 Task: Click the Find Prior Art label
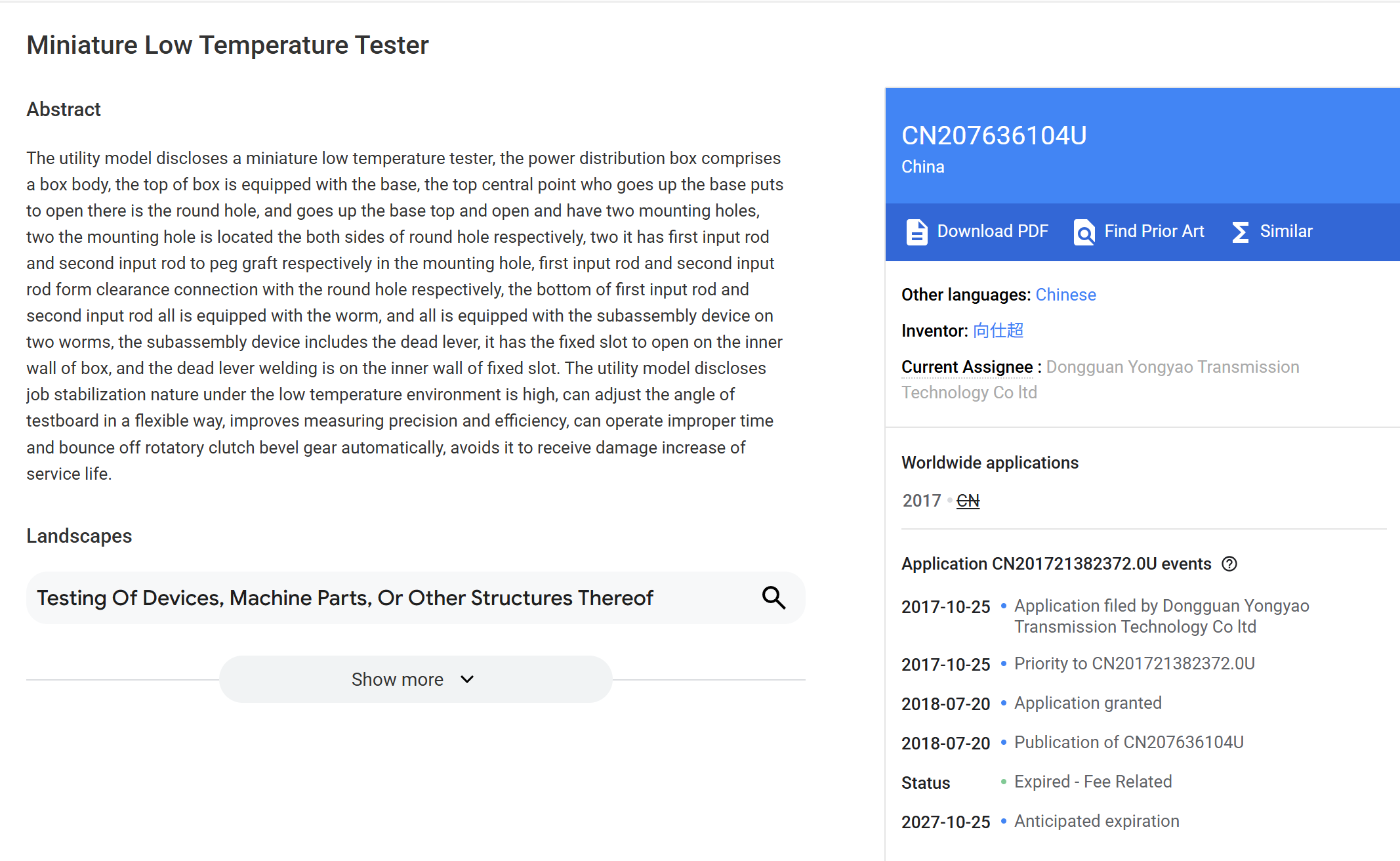(1154, 231)
